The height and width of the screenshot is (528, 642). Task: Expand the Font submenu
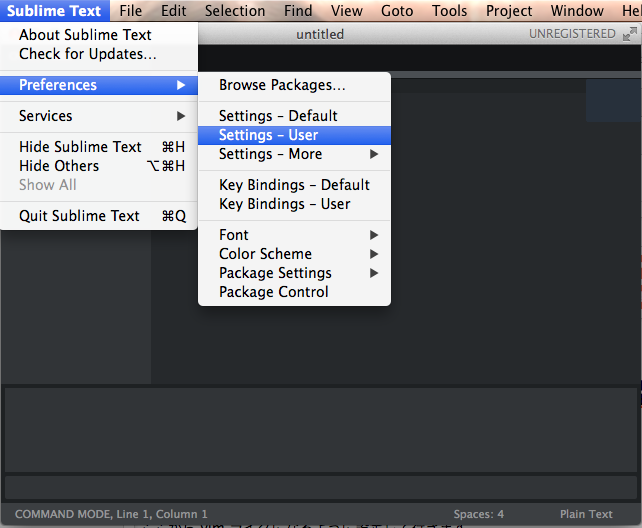click(294, 235)
